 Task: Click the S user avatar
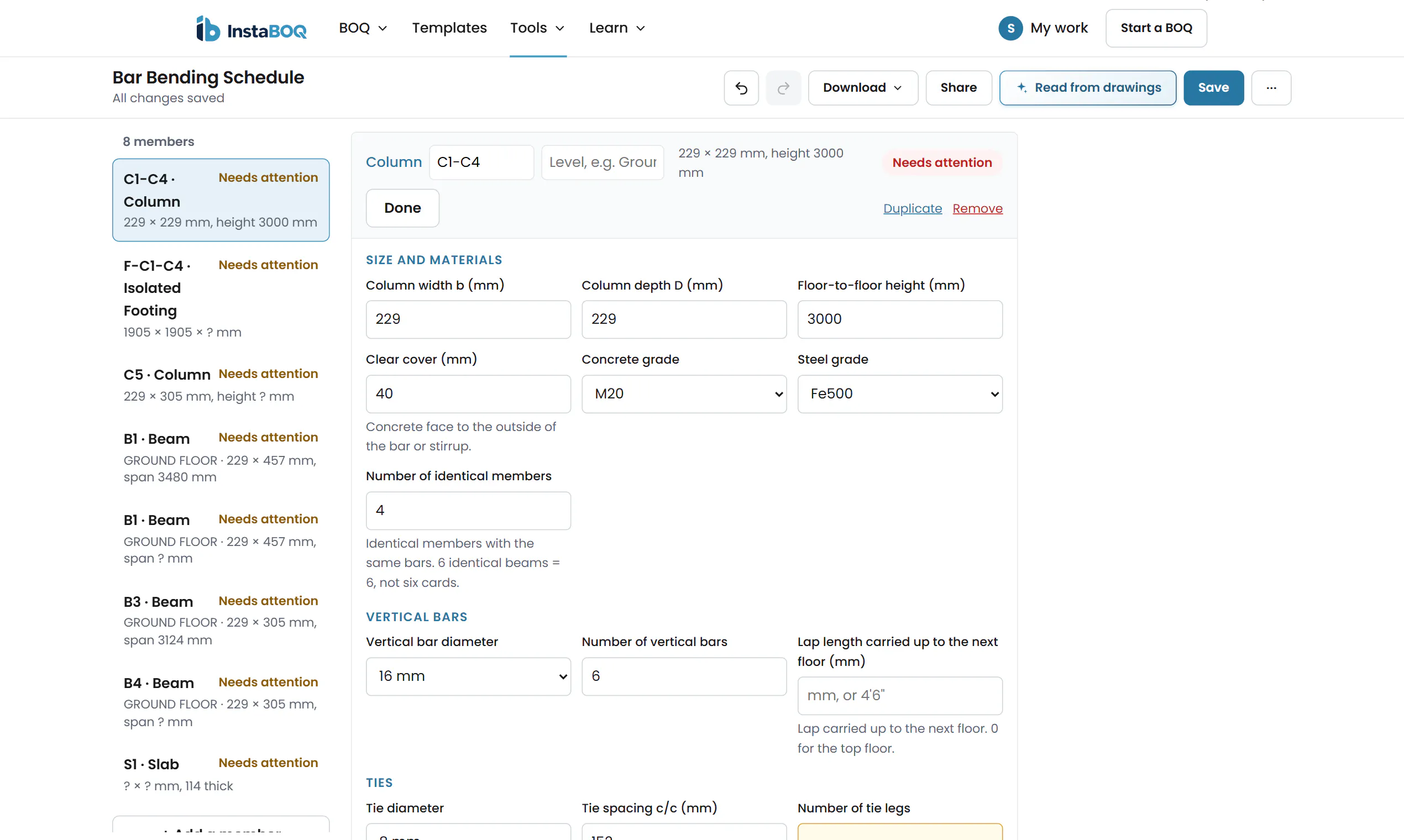1010,28
